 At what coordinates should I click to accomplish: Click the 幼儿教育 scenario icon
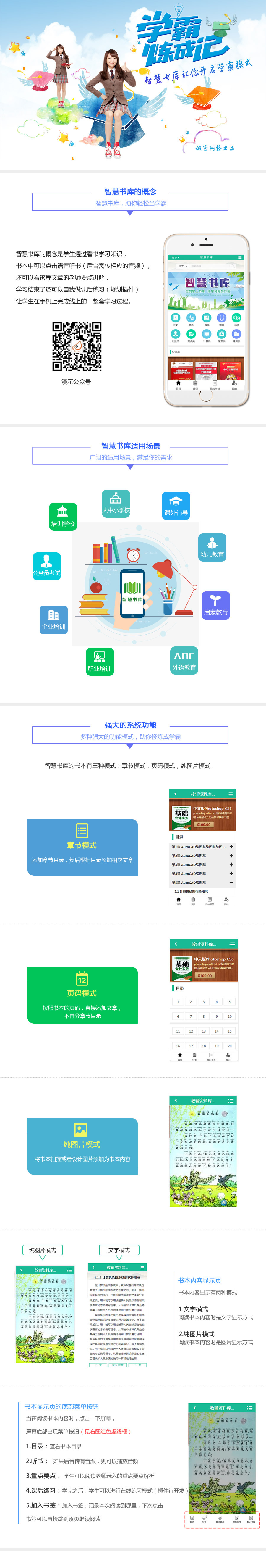[213, 547]
